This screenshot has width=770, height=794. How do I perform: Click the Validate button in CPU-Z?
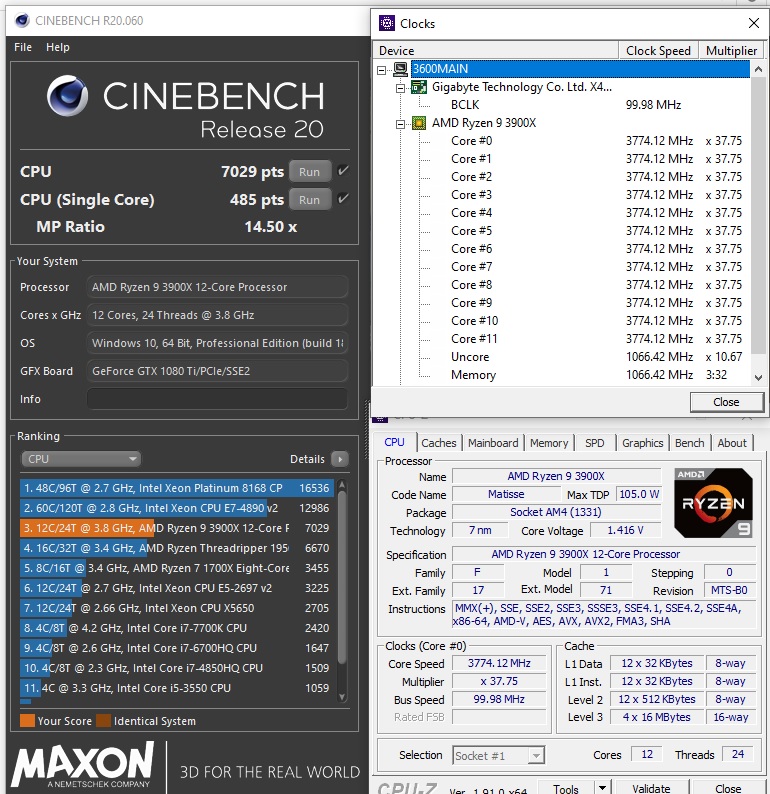[651, 788]
